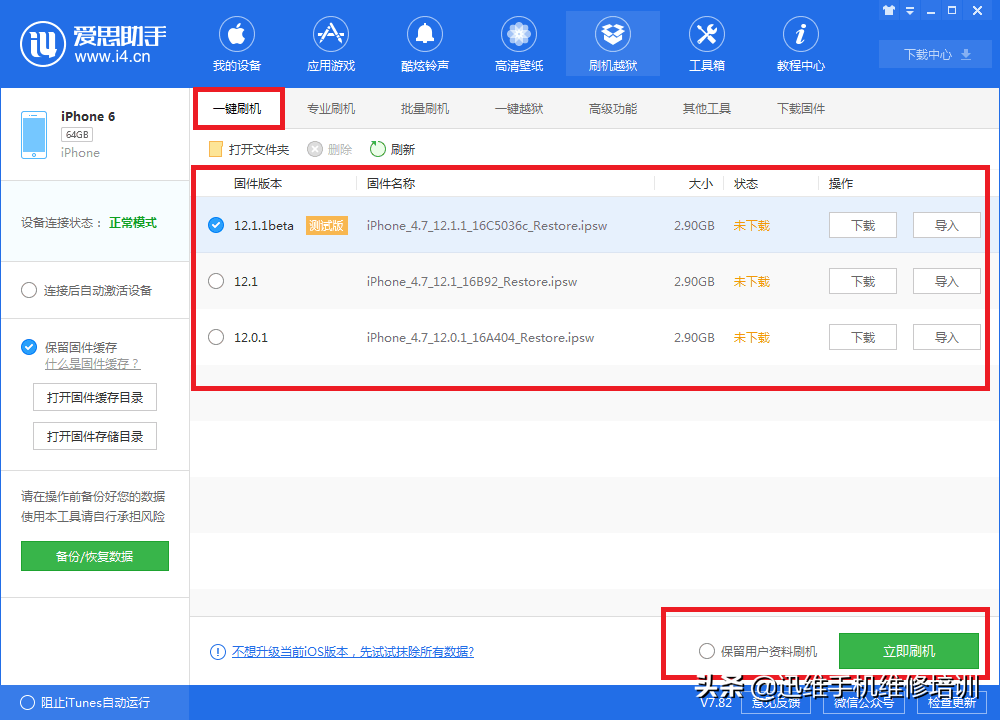Select the 12.1 firmware radio button
Image resolution: width=1000 pixels, height=720 pixels.
tap(216, 281)
